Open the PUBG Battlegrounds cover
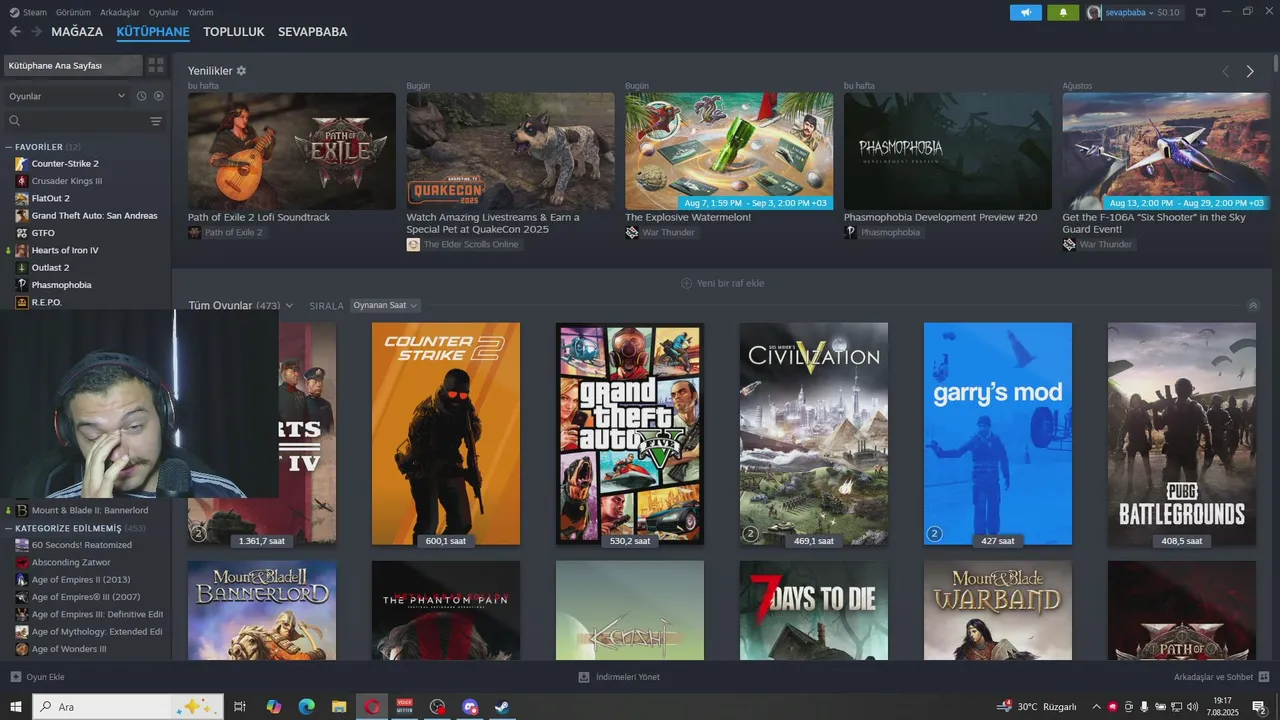This screenshot has width=1280, height=720. (1182, 434)
